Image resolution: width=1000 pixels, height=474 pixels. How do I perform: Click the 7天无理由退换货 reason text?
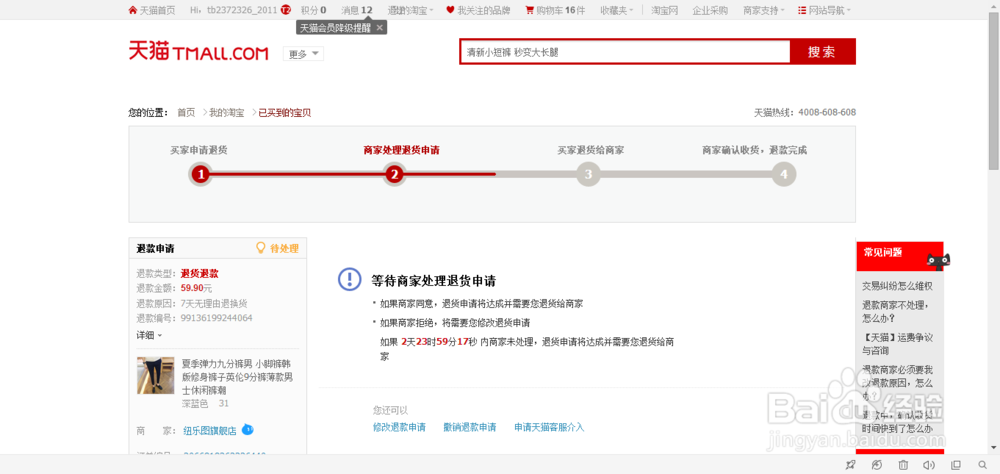point(214,303)
